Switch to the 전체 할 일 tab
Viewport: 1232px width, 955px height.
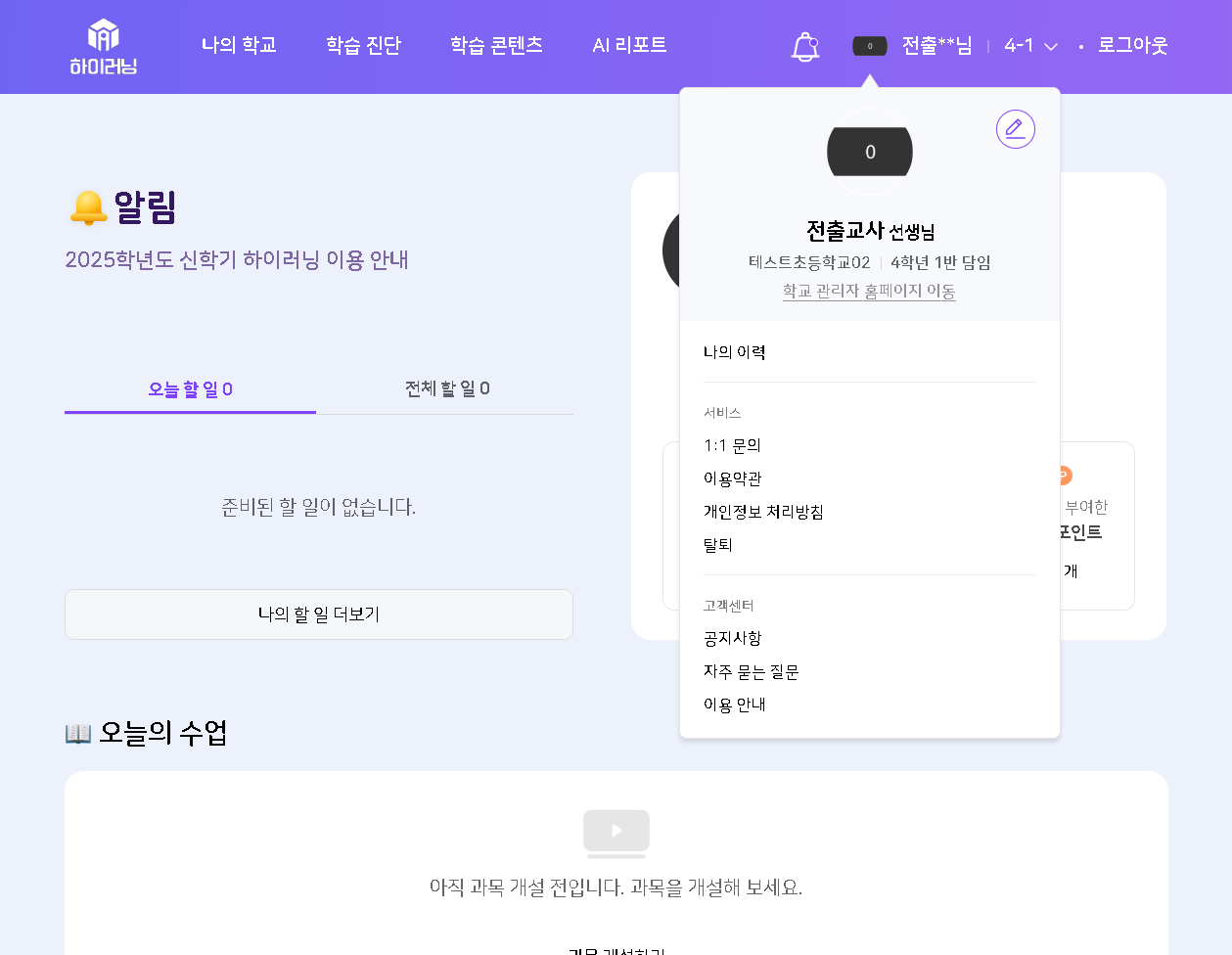447,388
